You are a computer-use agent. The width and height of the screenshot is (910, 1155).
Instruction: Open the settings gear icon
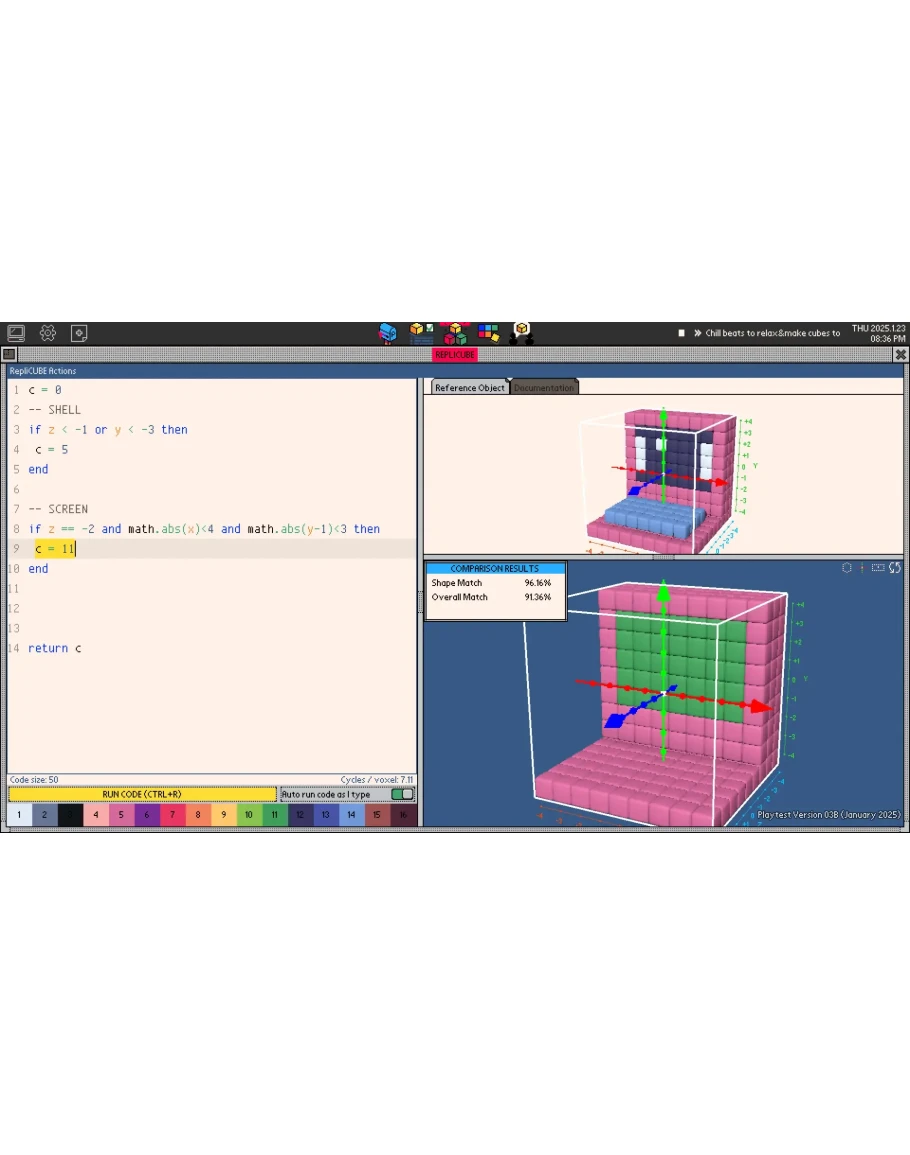[47, 333]
